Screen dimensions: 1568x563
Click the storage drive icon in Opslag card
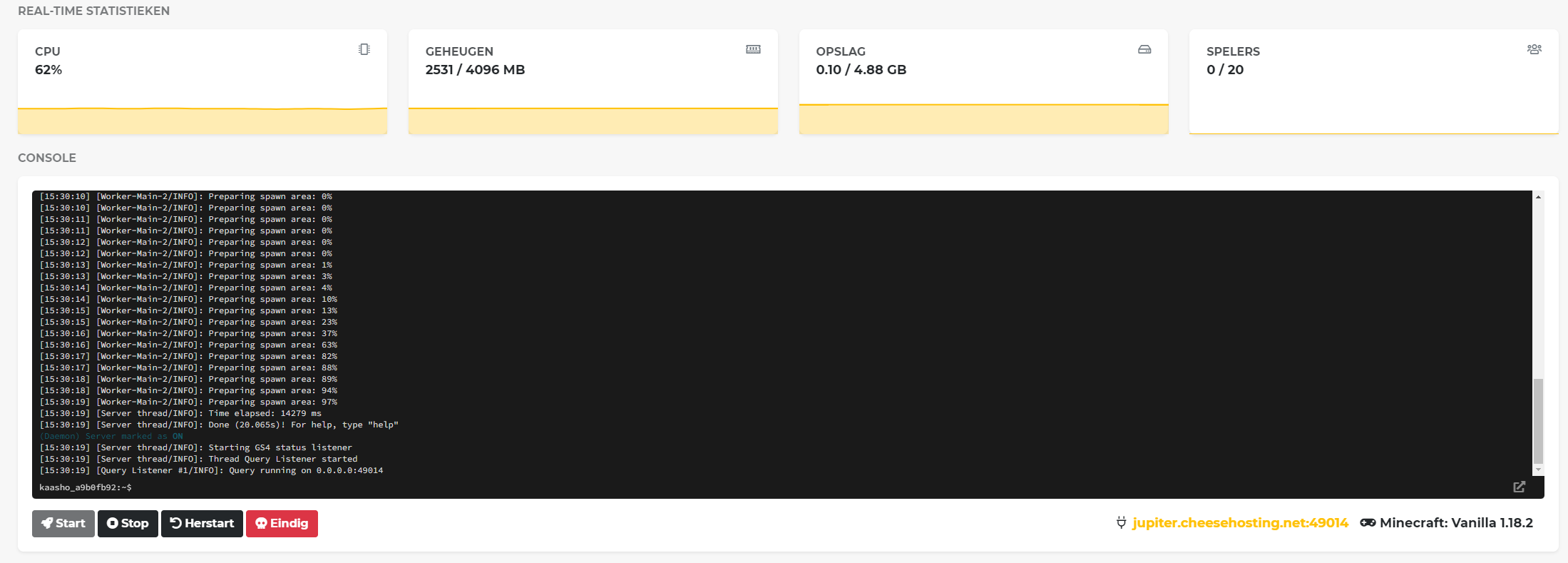coord(1144,49)
